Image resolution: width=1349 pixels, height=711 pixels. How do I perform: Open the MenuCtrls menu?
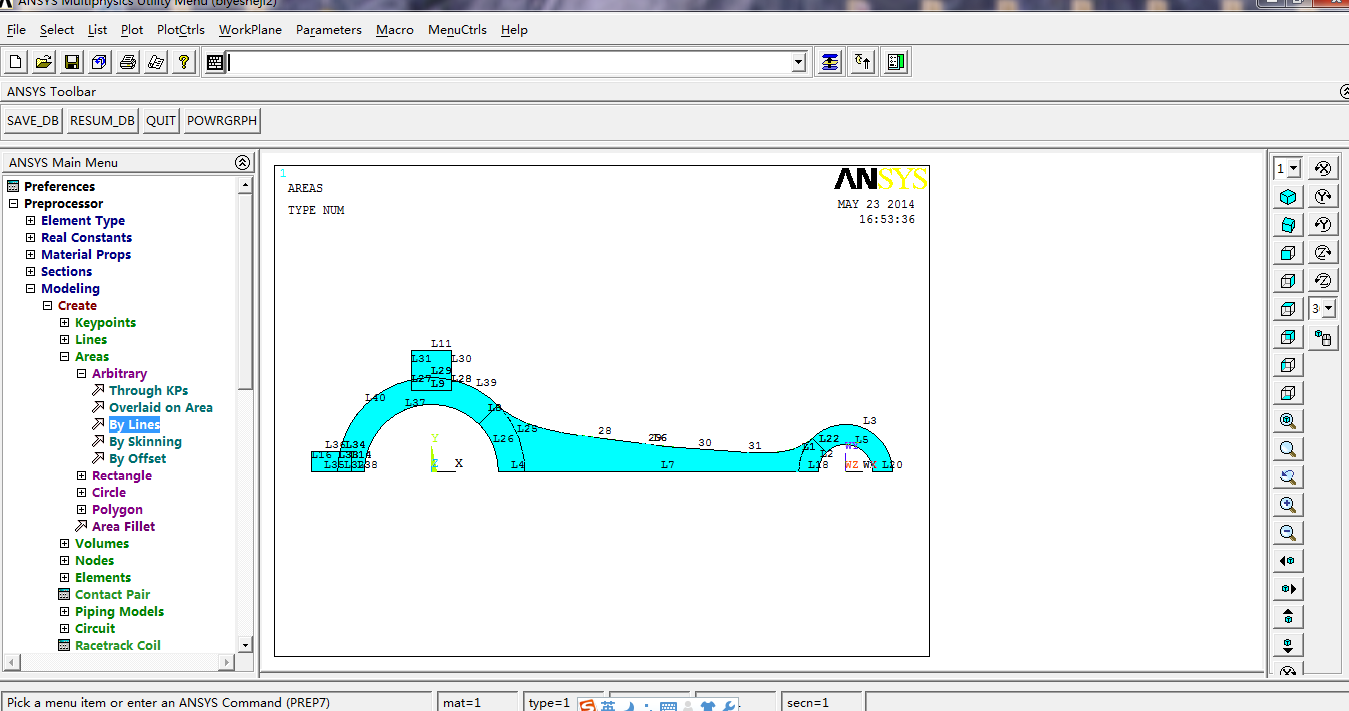(x=457, y=30)
